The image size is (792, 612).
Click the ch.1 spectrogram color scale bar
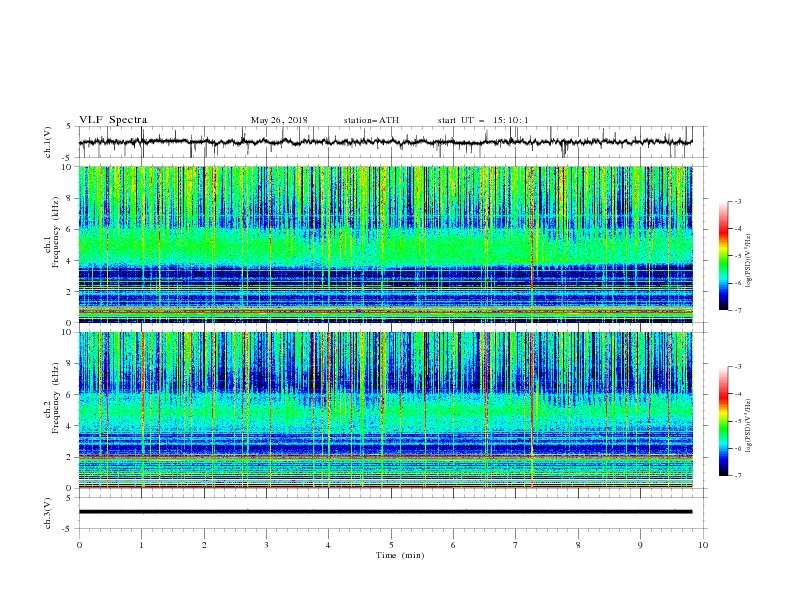point(724,256)
